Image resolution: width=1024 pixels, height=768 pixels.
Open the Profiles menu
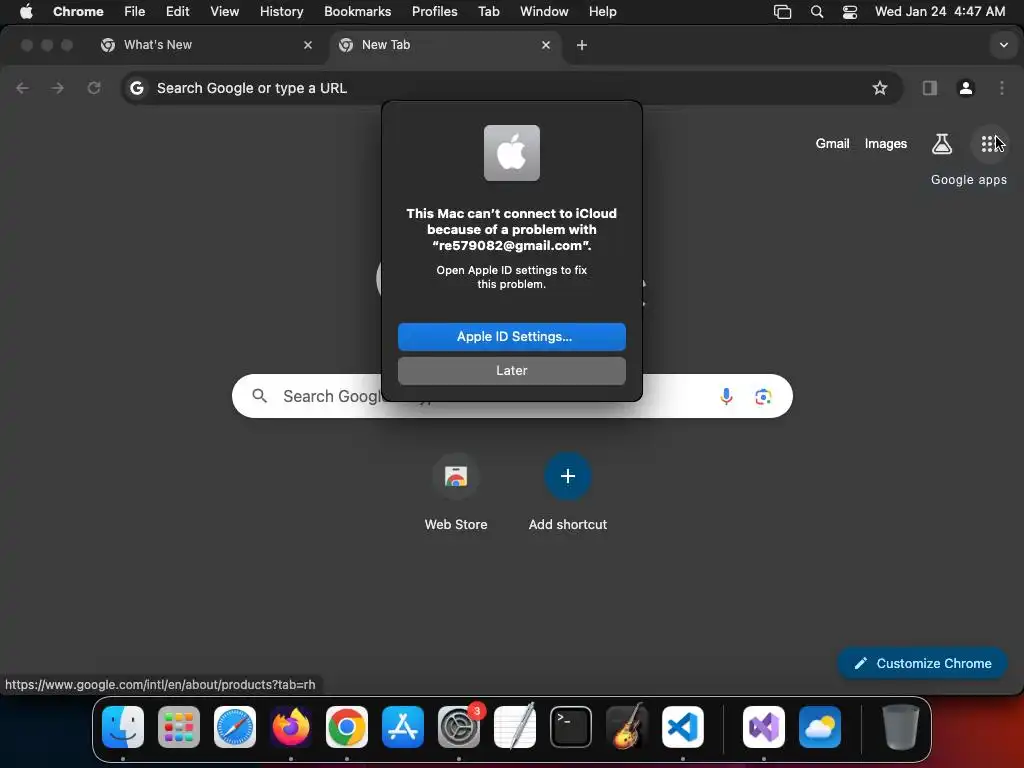tap(434, 12)
